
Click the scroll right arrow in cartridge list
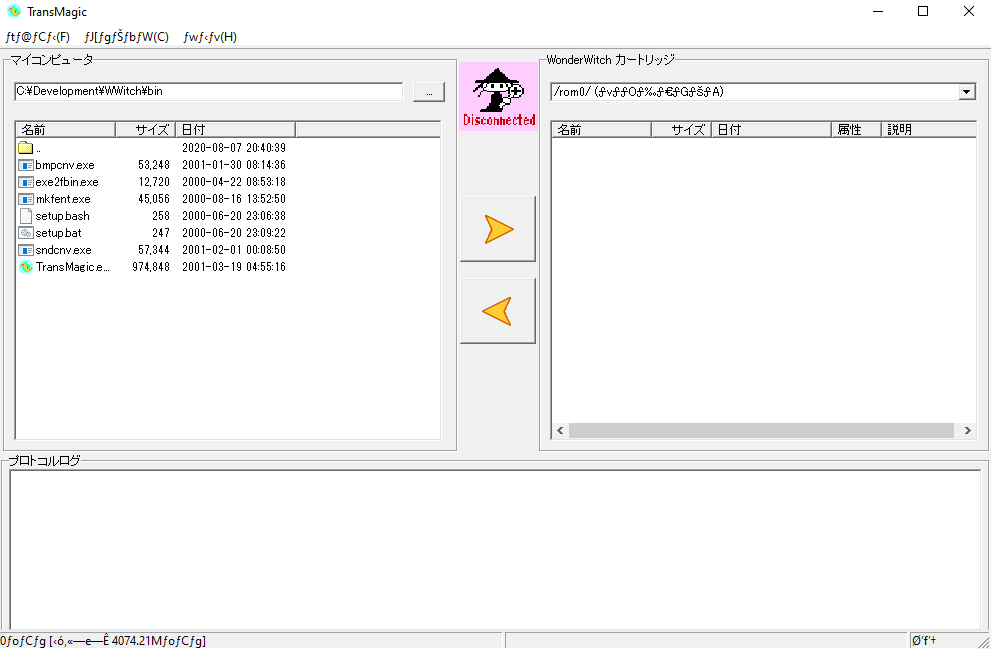tap(967, 431)
